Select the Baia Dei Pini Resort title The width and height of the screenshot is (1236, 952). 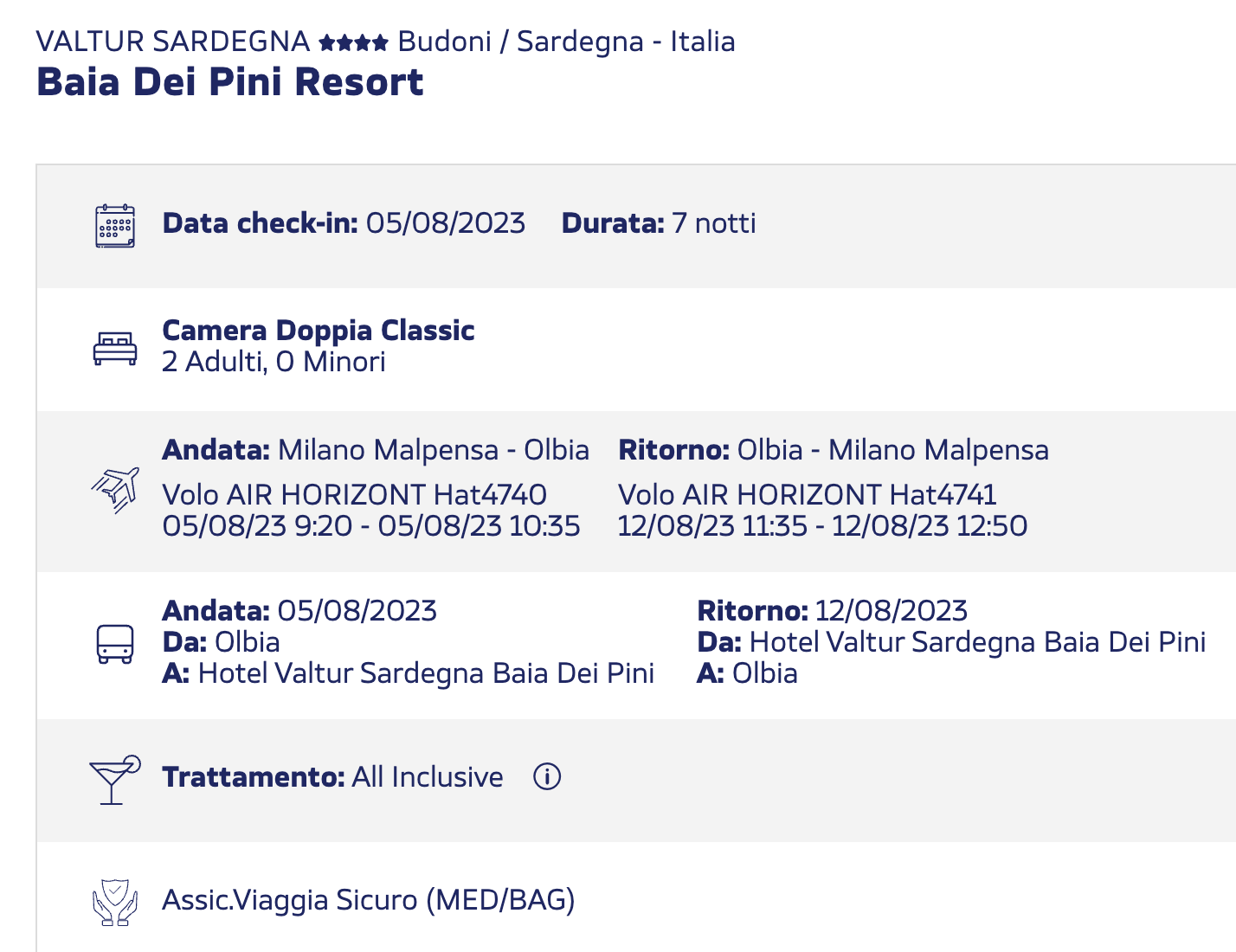click(x=230, y=82)
